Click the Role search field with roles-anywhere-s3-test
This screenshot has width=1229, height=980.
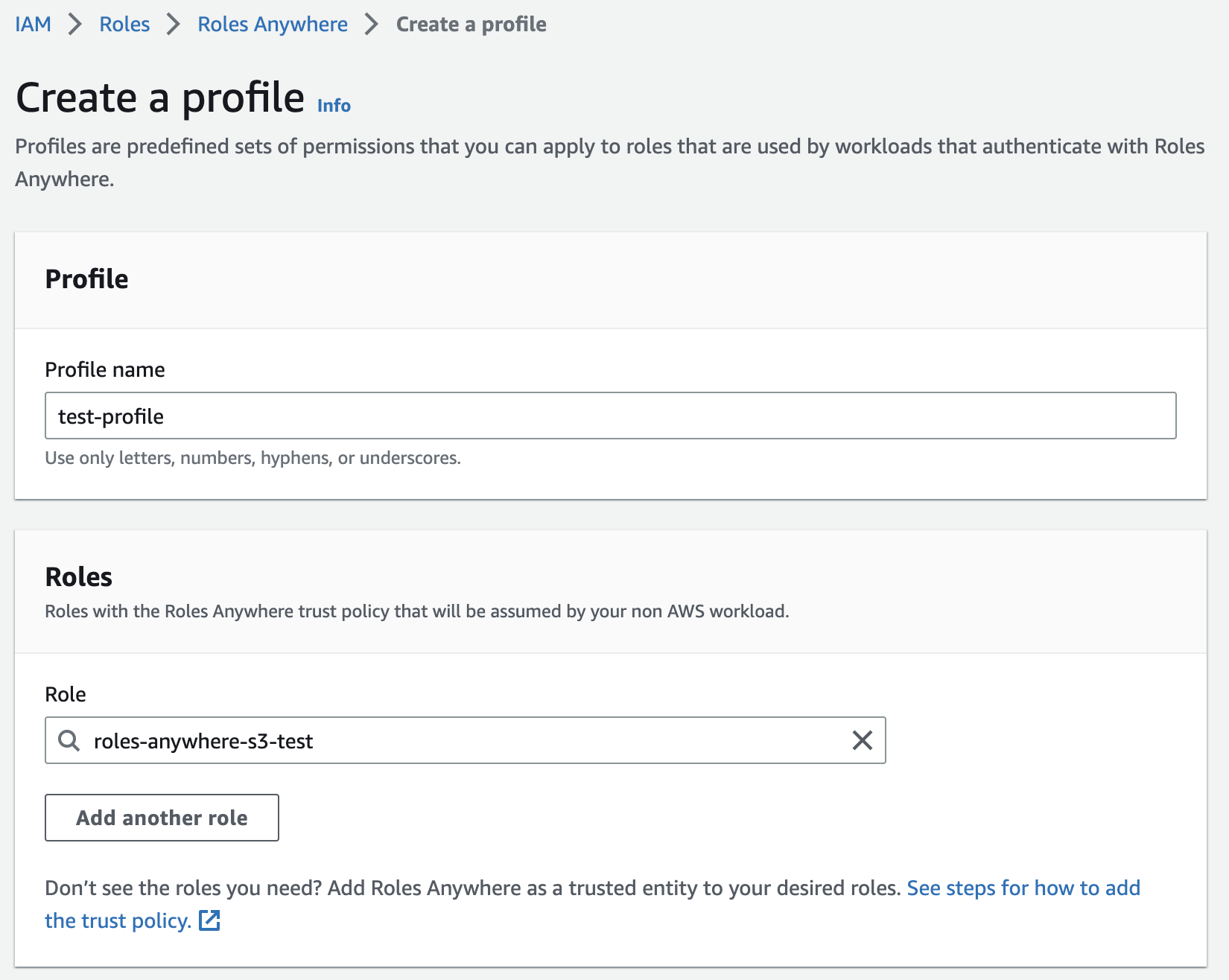tap(465, 740)
